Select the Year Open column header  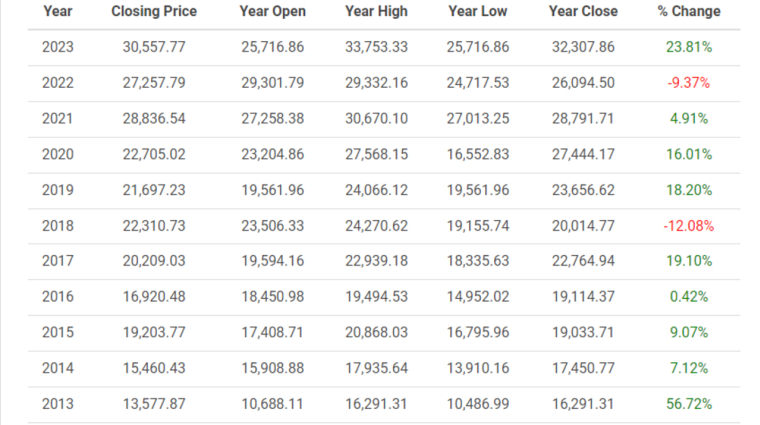273,12
